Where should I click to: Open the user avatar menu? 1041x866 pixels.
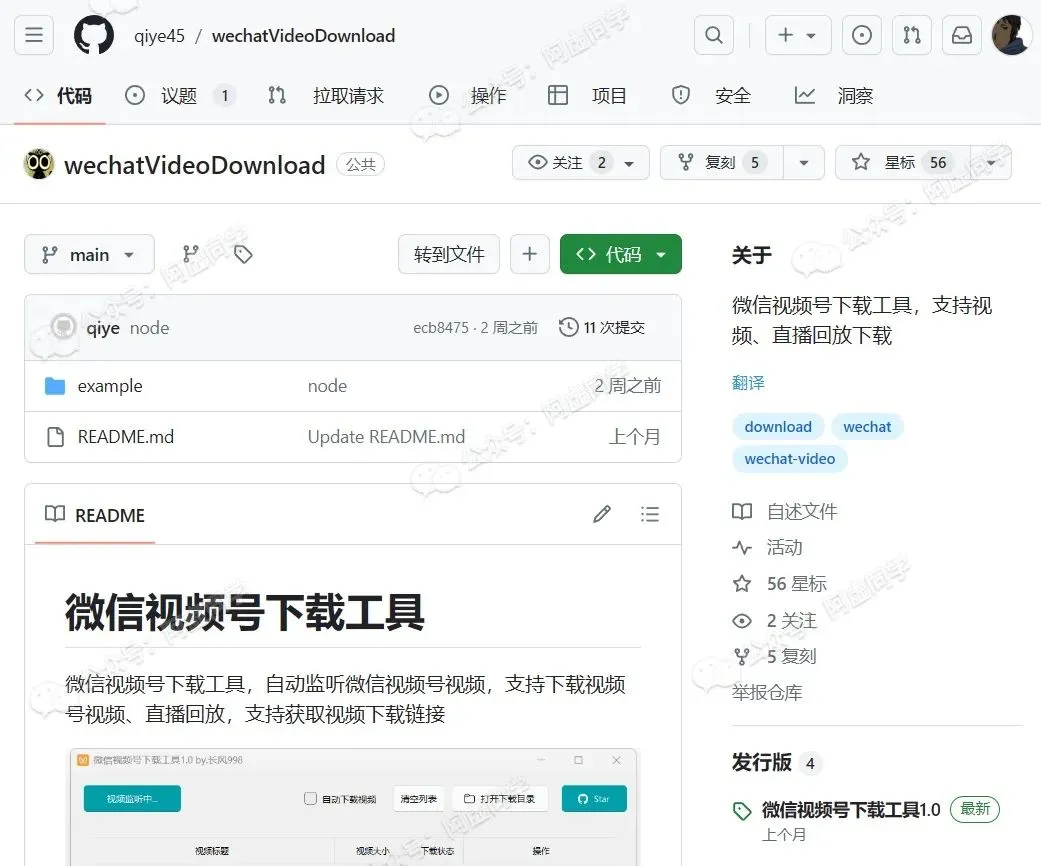click(1011, 35)
